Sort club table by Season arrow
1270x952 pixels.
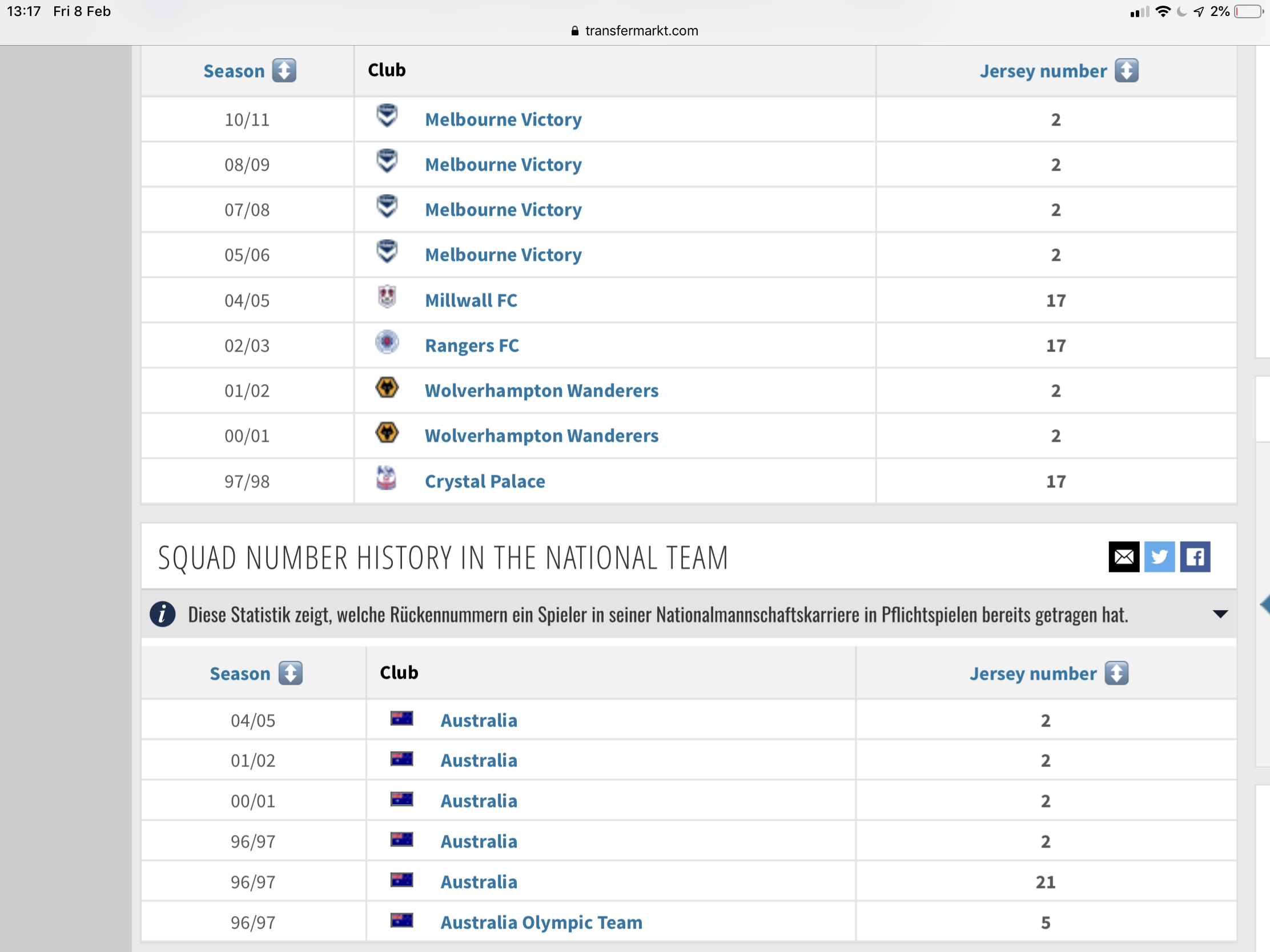[284, 71]
